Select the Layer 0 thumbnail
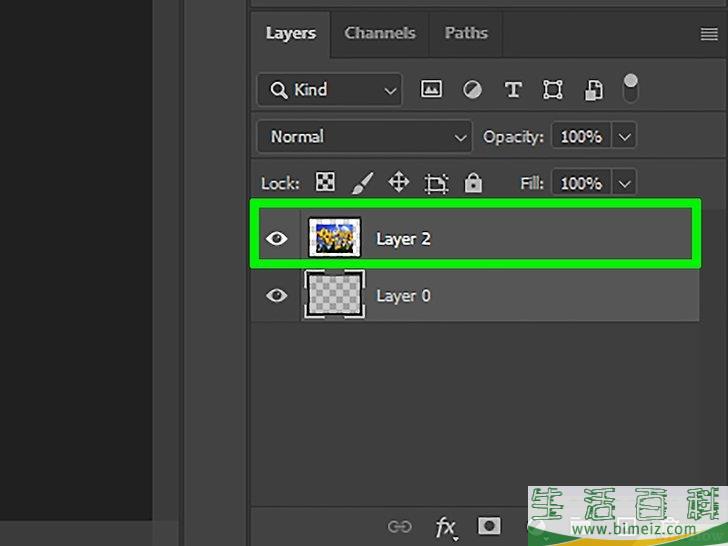Image resolution: width=728 pixels, height=546 pixels. click(334, 295)
